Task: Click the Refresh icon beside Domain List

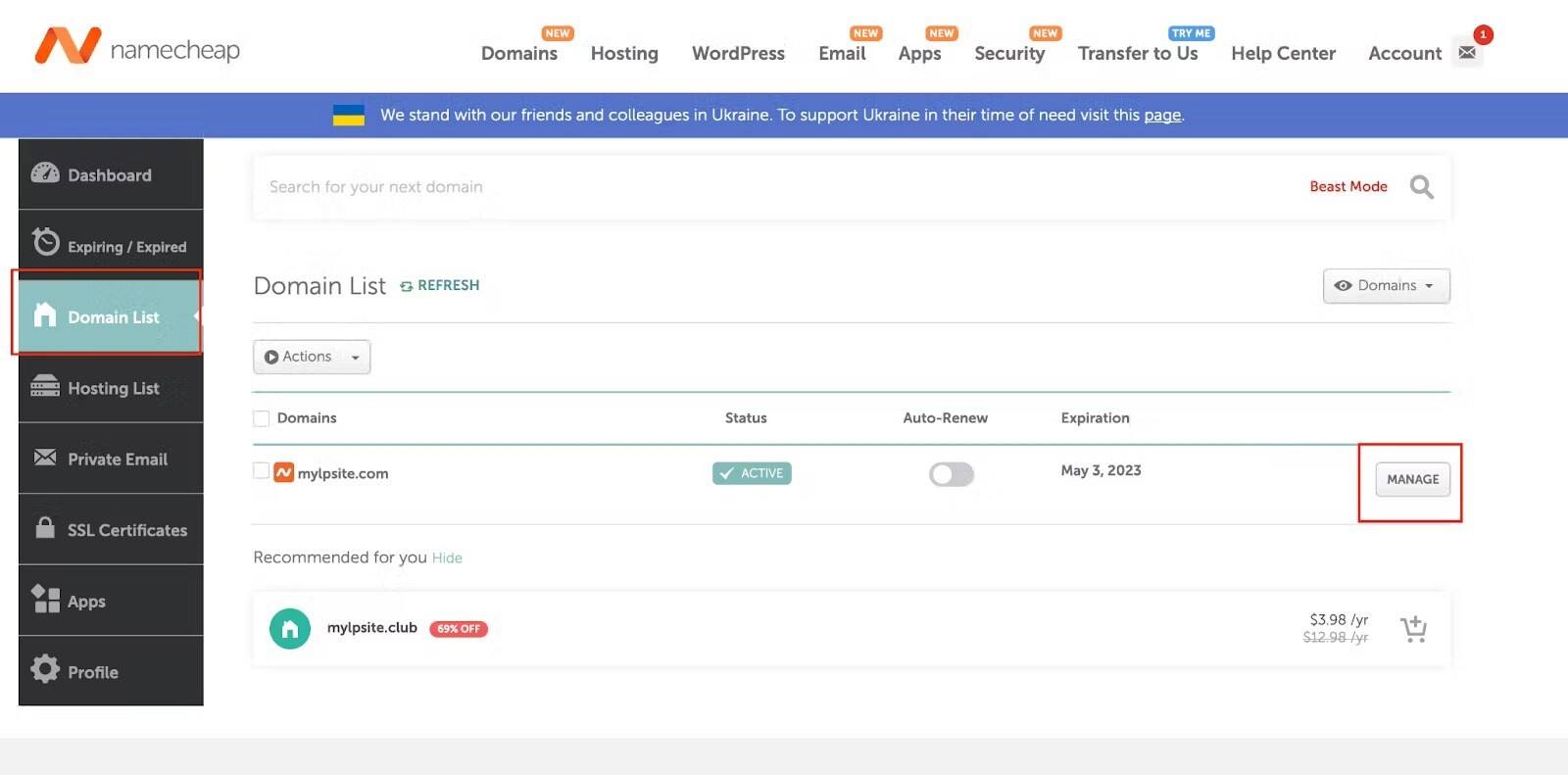Action: tap(406, 286)
